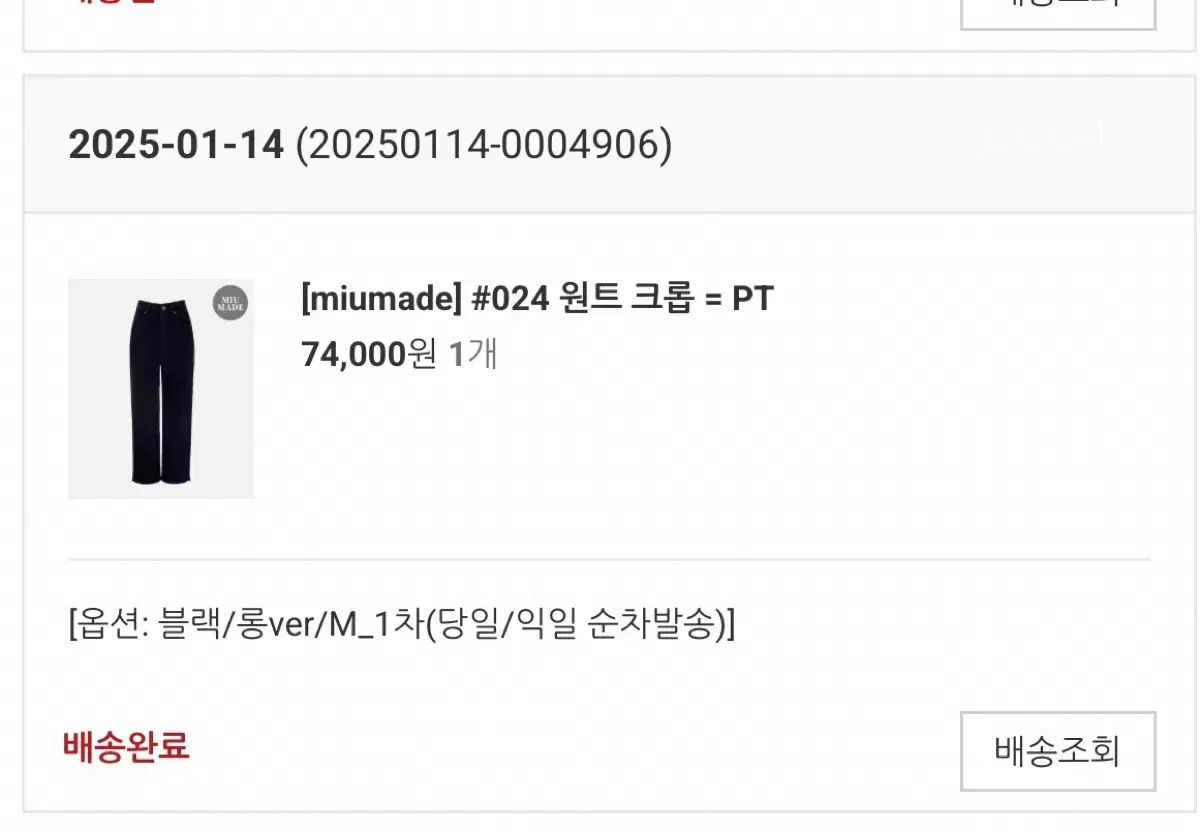Click the 74,000원 price text
The height and width of the screenshot is (831, 1200).
(x=368, y=354)
